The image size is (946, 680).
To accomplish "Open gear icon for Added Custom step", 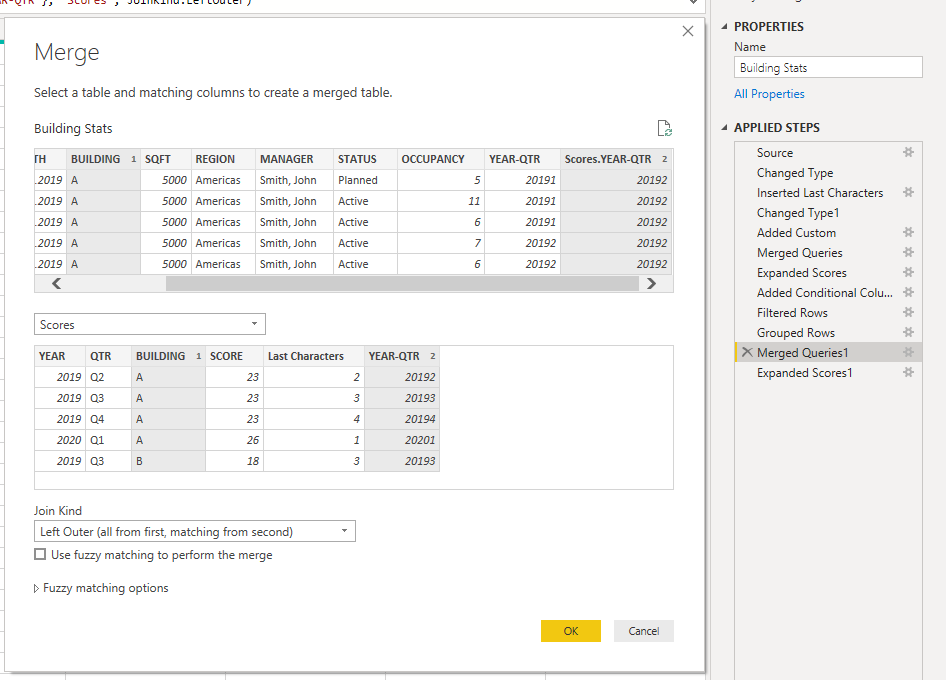I will [x=908, y=232].
